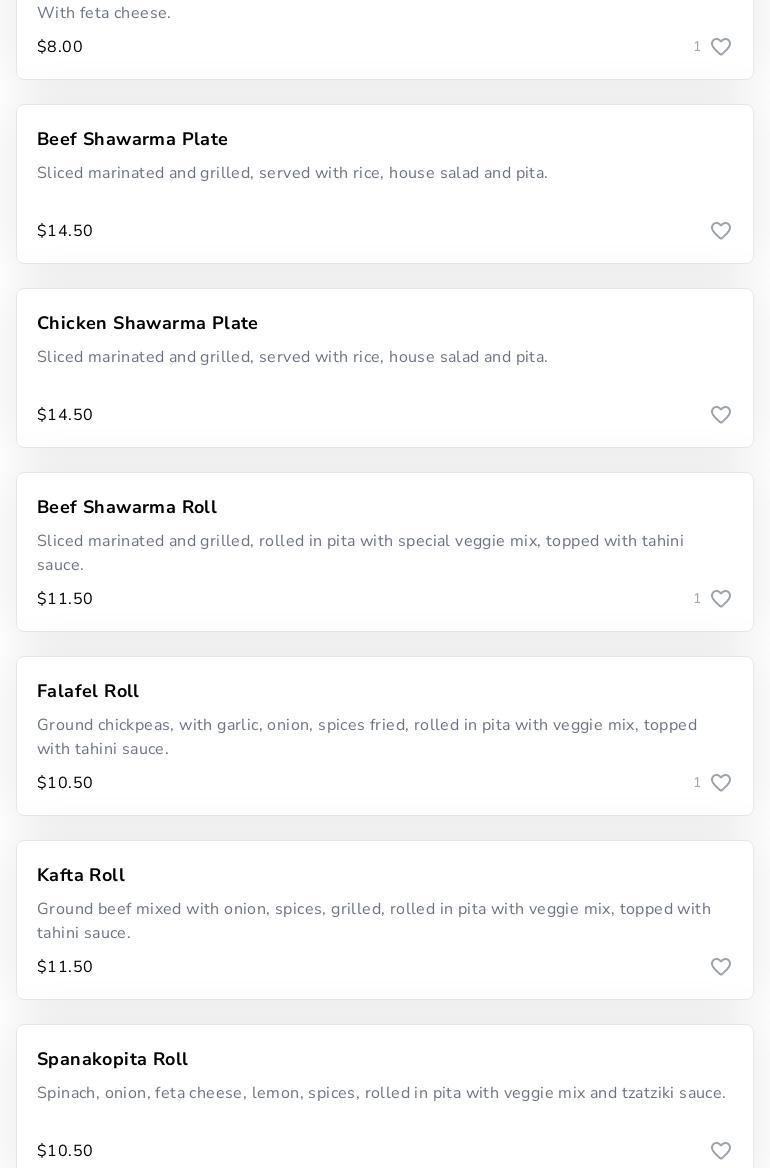
Task: Select the Beef Shawarma Roll title
Action: click(x=127, y=507)
